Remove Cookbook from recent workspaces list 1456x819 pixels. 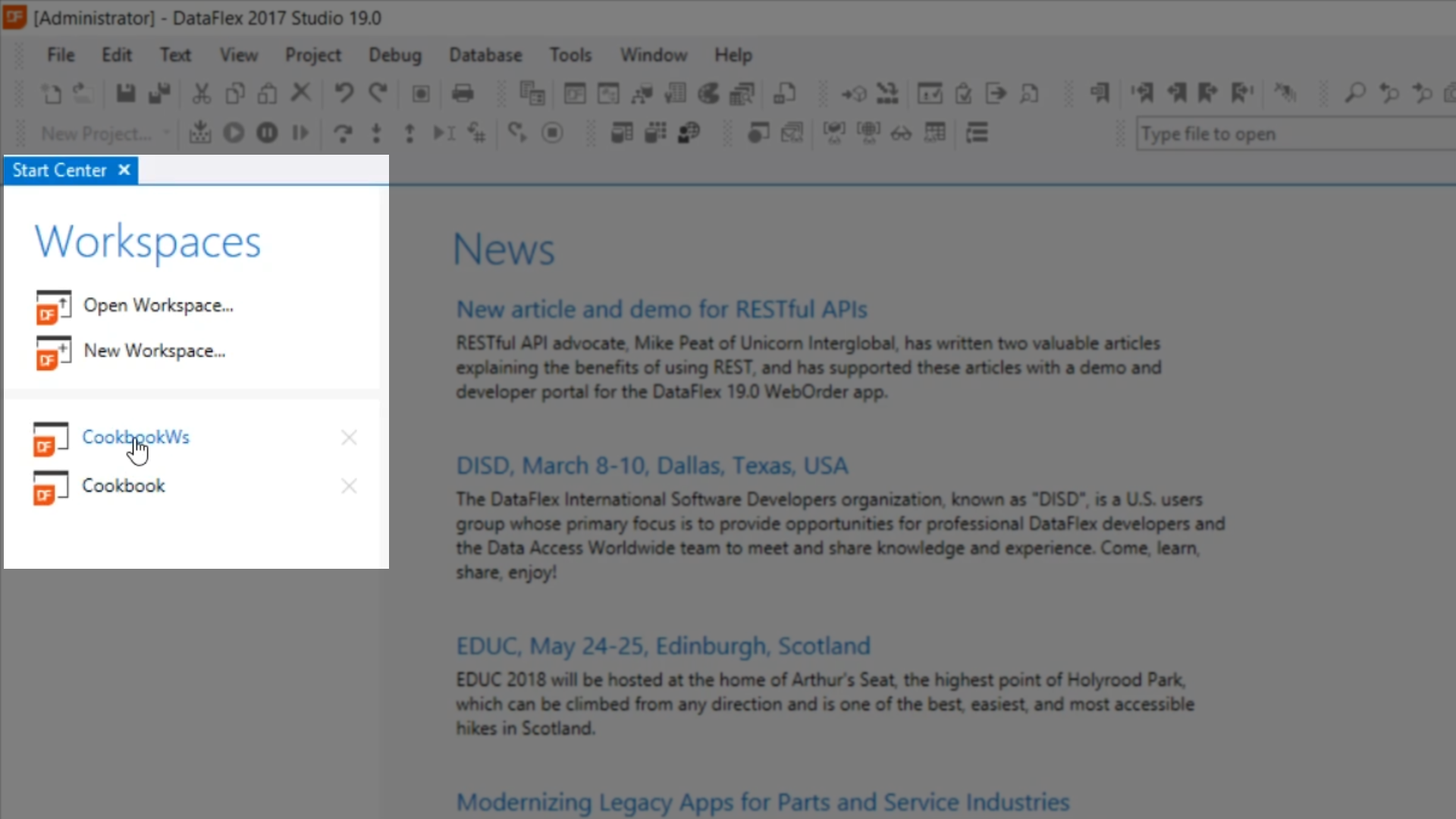[x=349, y=486]
